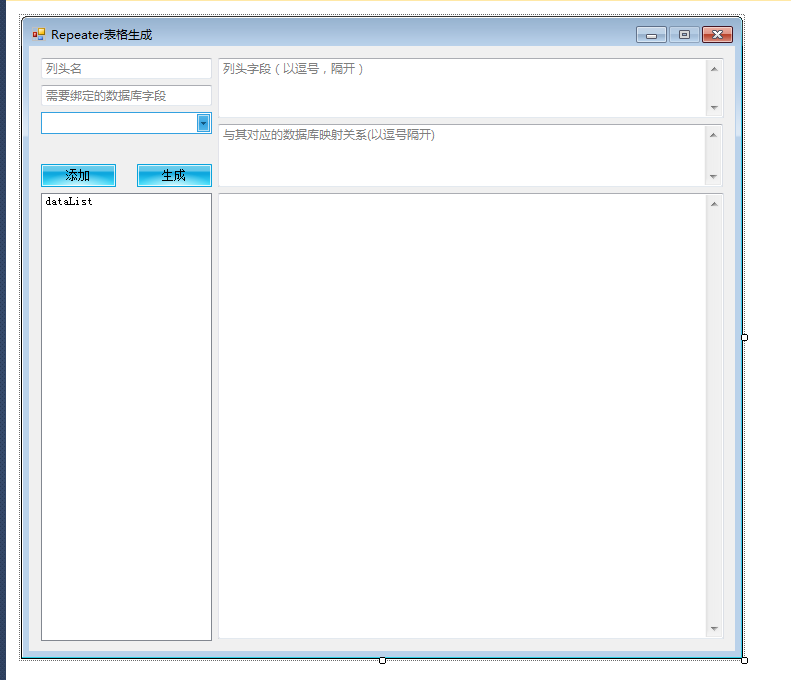Image resolution: width=791 pixels, height=680 pixels.
Task: Click up arrow of output area scrollbar
Action: coord(714,204)
